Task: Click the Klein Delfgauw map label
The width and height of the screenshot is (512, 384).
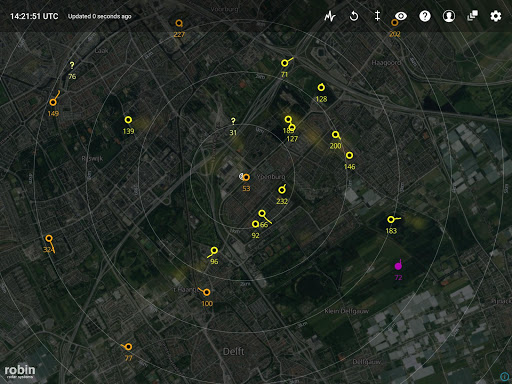Action: (x=347, y=311)
